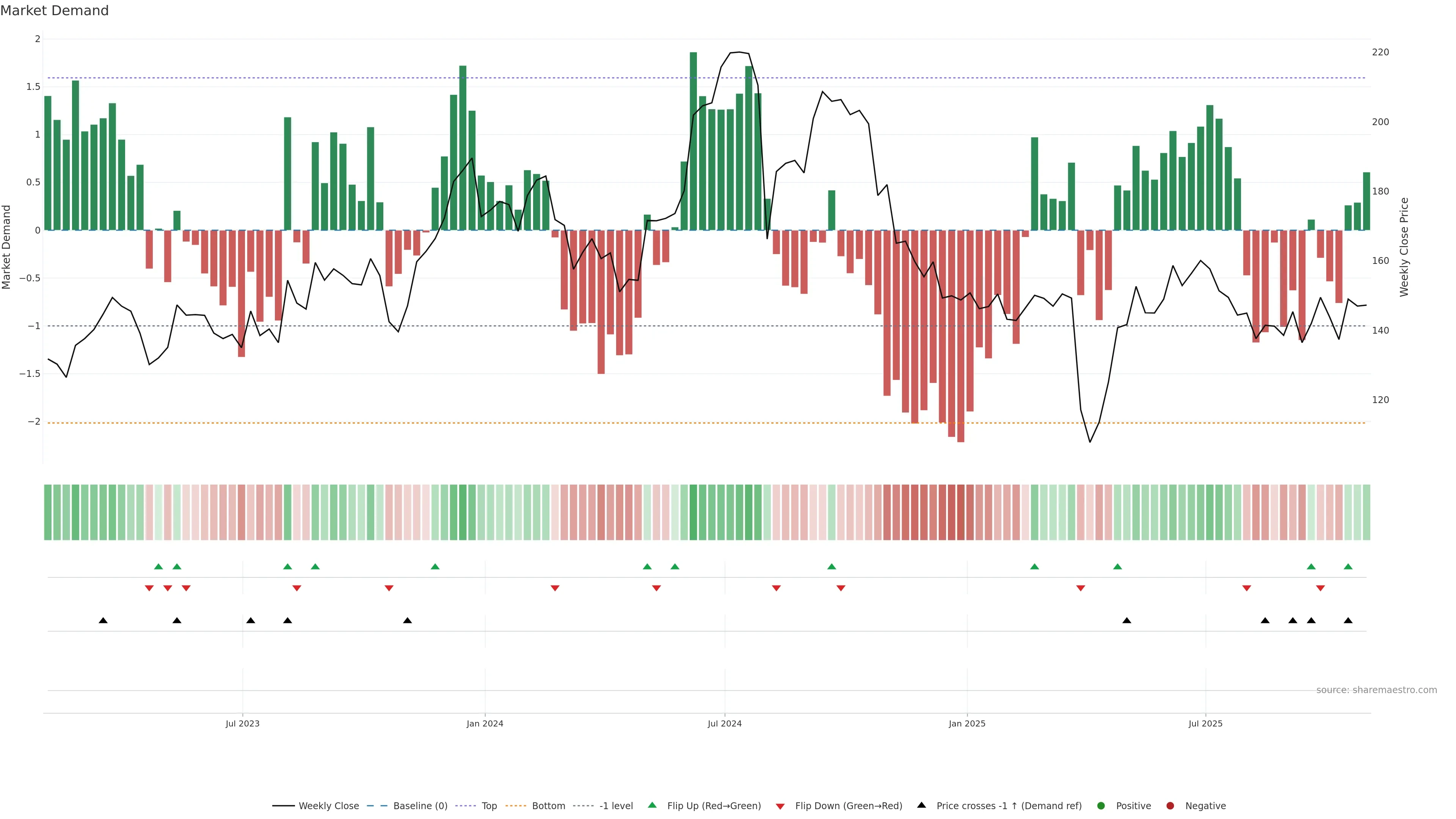Viewport: 1456px width, 819px height.
Task: Click the first red Flip Down marker
Action: point(149,588)
